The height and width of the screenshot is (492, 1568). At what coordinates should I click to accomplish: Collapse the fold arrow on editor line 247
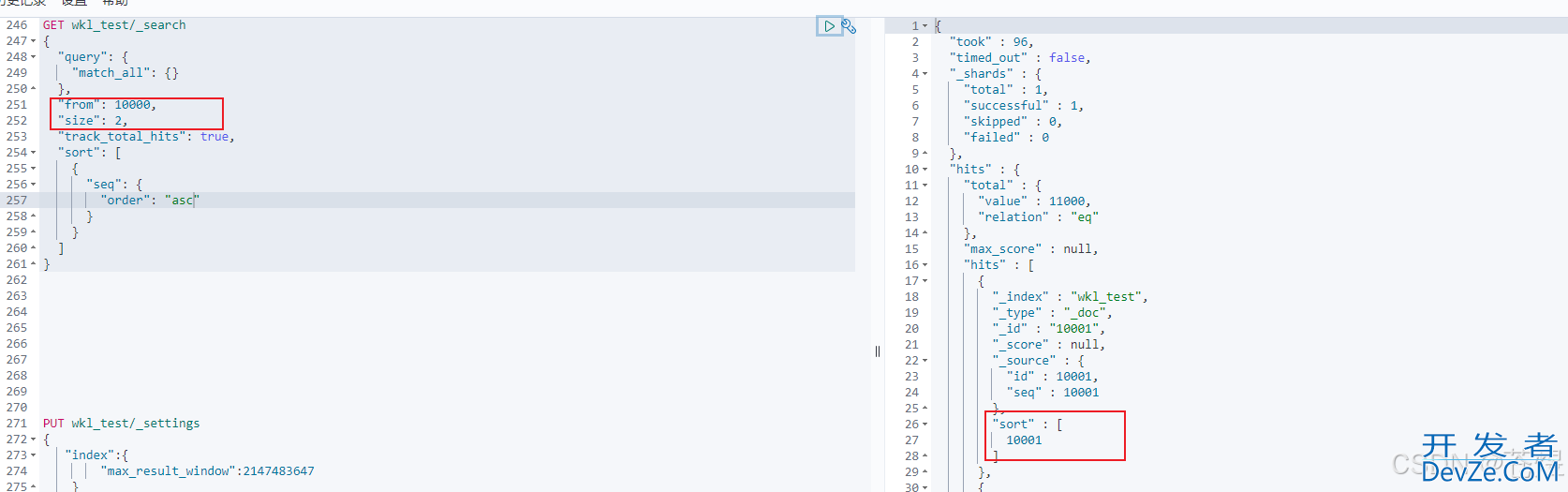click(34, 41)
